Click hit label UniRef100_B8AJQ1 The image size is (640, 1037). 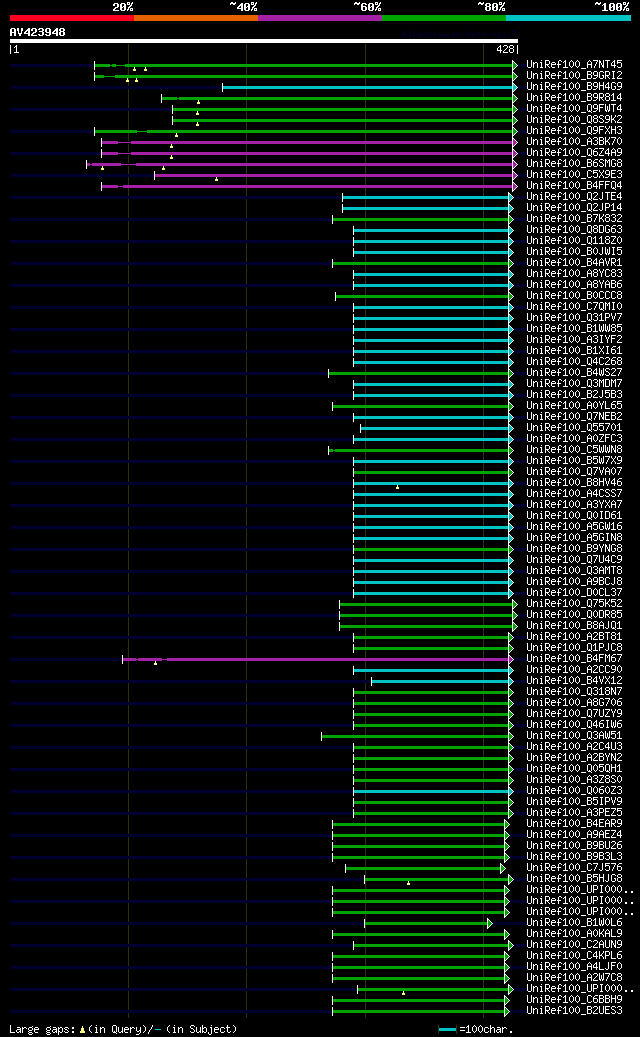(x=574, y=626)
